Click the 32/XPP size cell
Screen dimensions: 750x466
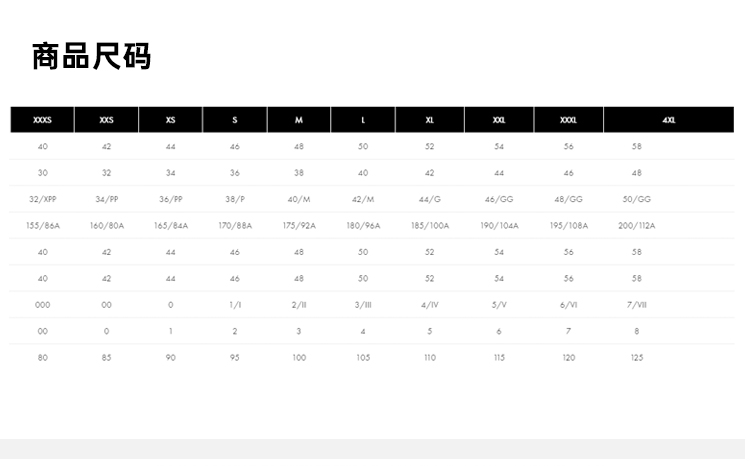click(42, 199)
